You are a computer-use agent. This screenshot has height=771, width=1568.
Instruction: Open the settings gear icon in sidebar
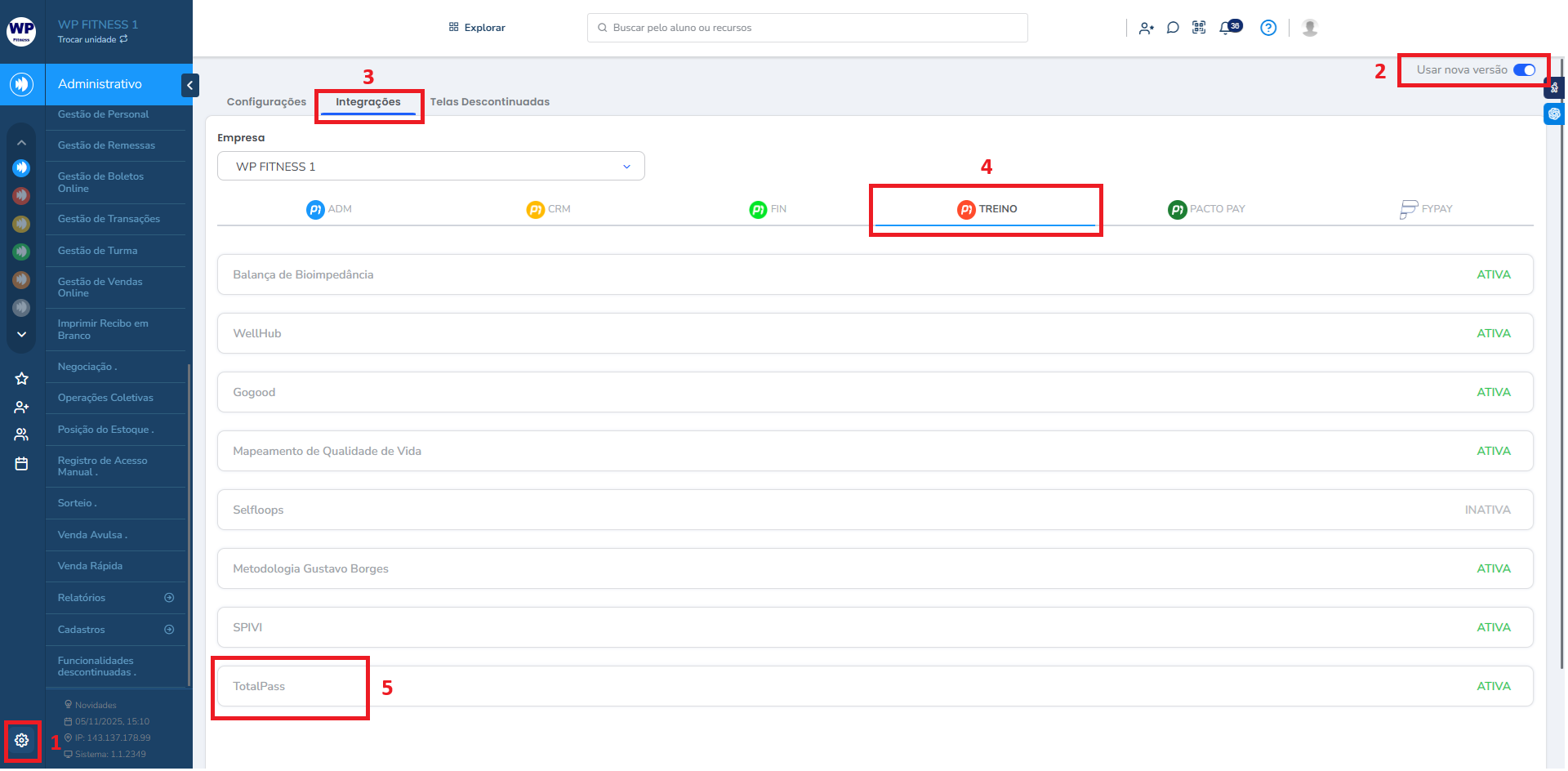coord(21,740)
